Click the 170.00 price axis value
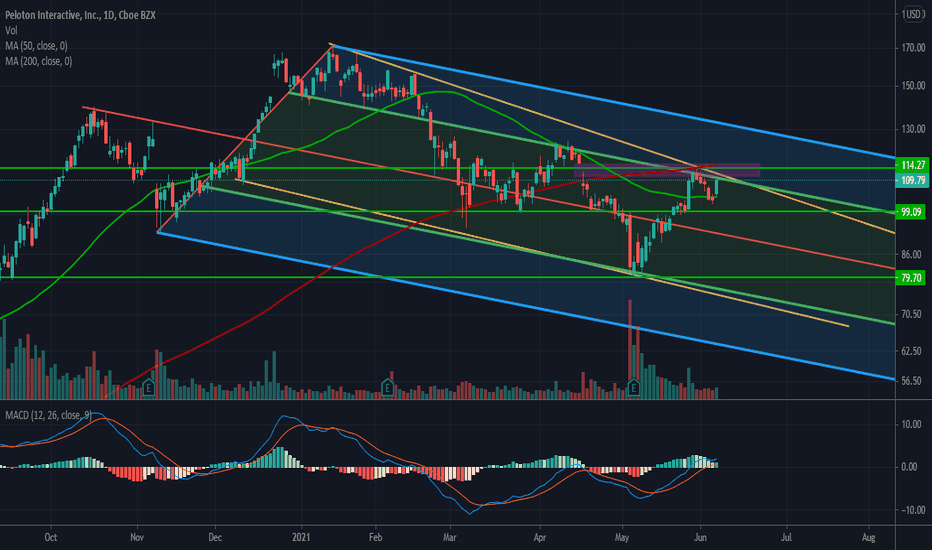 pyautogui.click(x=913, y=48)
